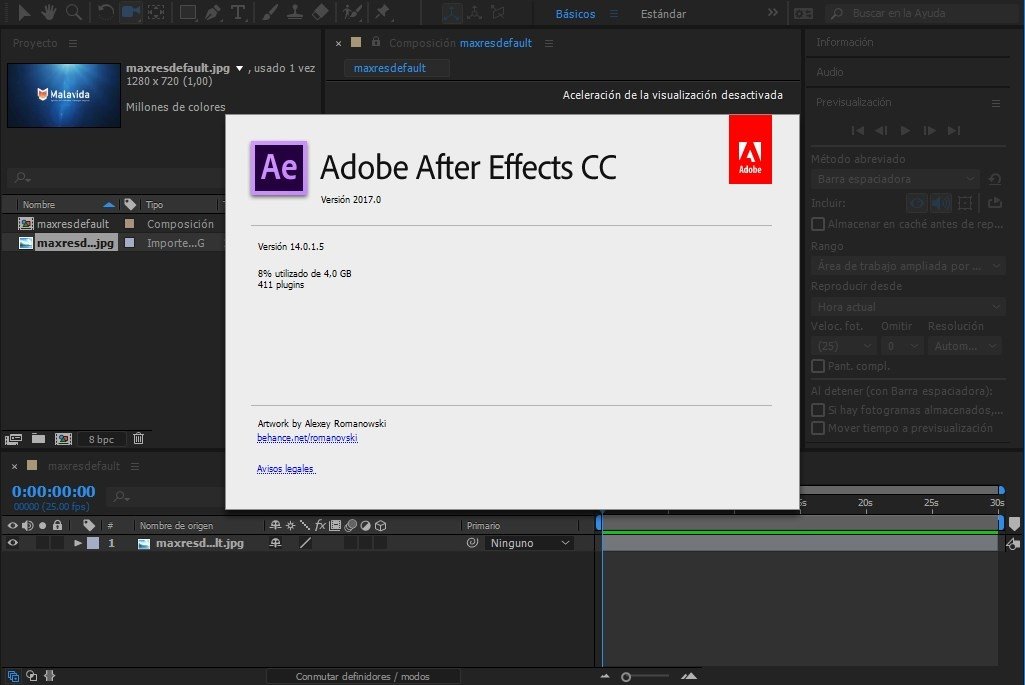The image size is (1025, 685).
Task: Open the Audio panel tab
Action: [830, 72]
